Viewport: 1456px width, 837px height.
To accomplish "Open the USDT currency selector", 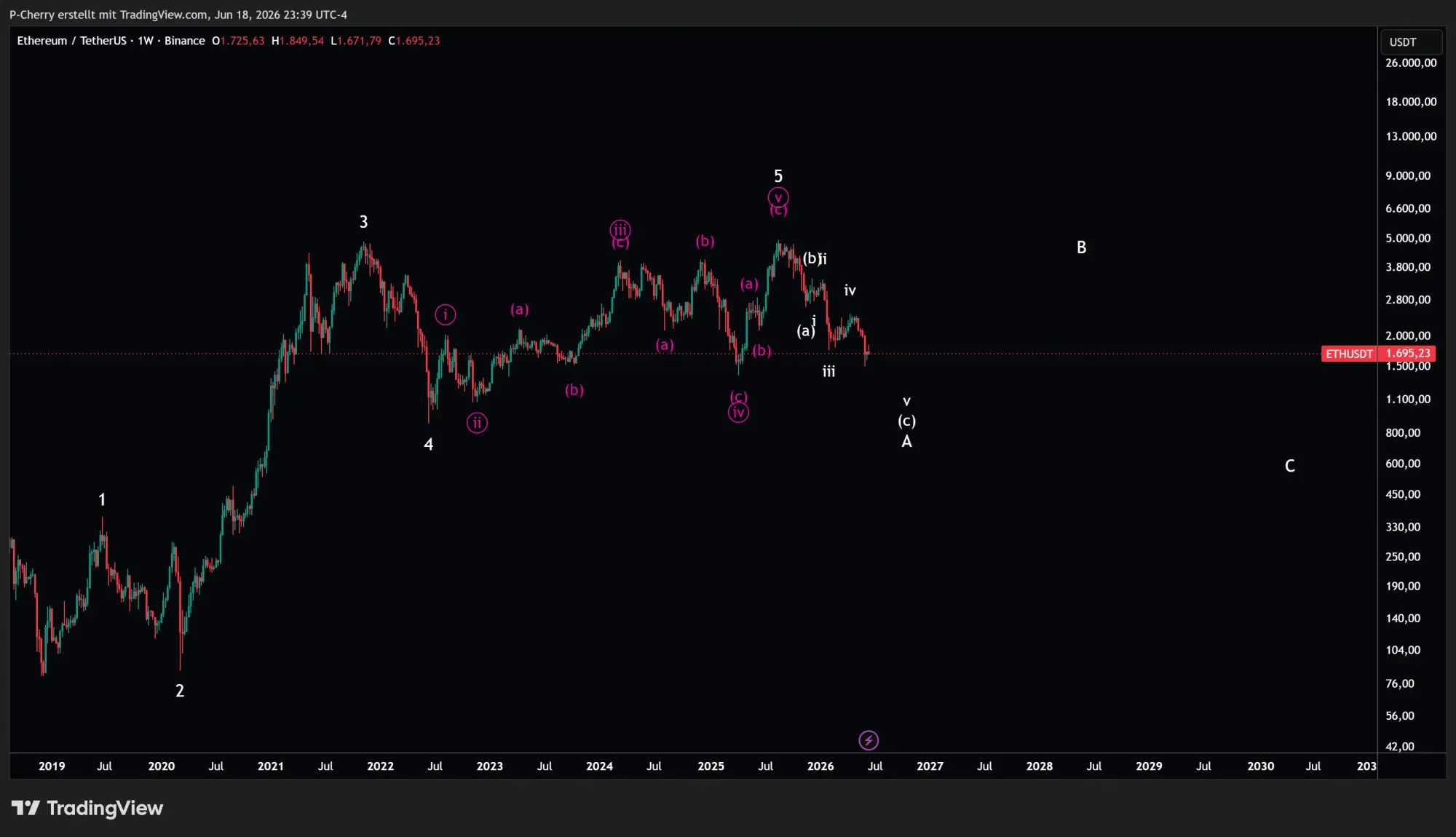I will click(x=1411, y=42).
